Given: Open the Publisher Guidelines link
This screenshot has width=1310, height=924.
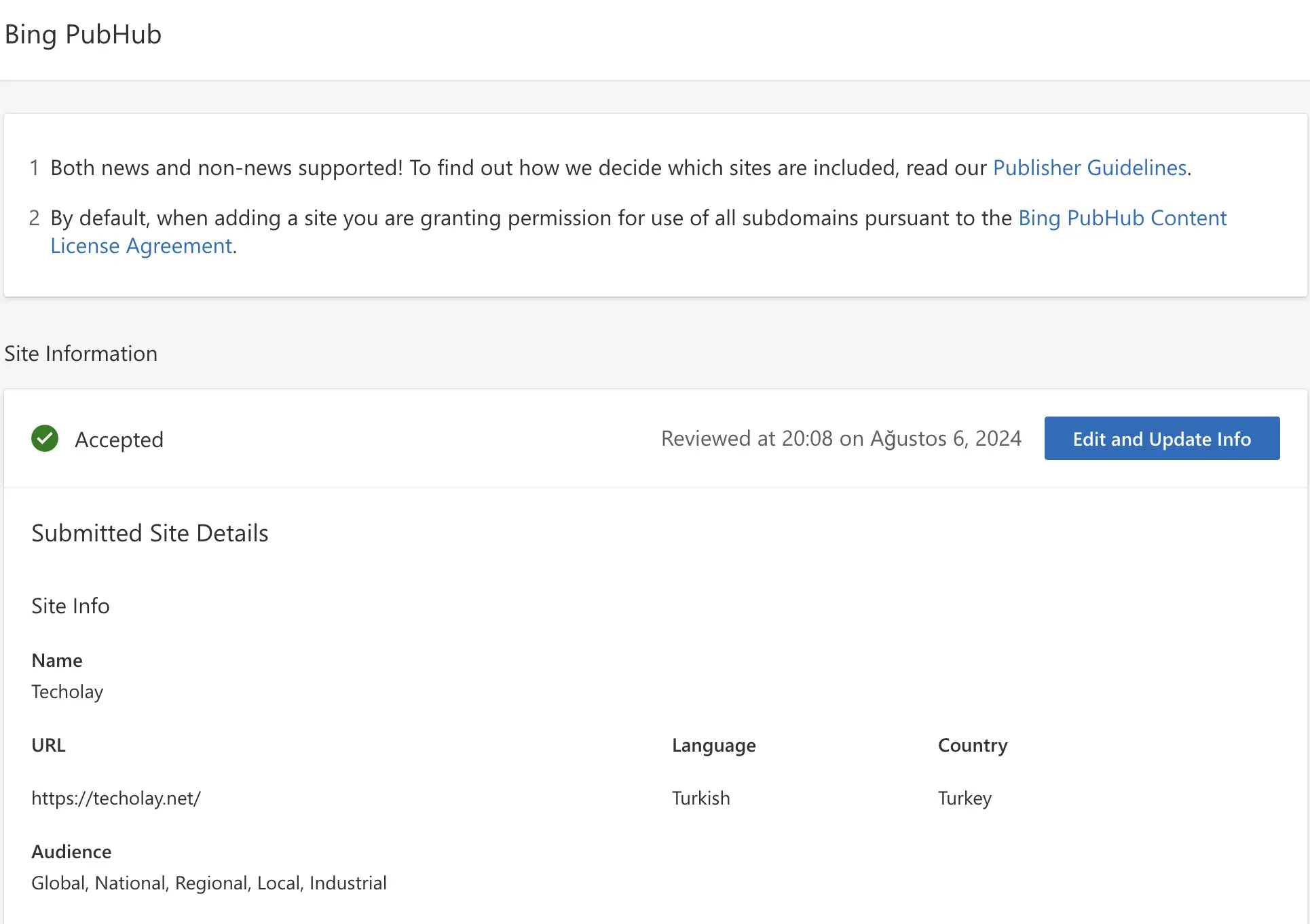Looking at the screenshot, I should pos(1089,168).
